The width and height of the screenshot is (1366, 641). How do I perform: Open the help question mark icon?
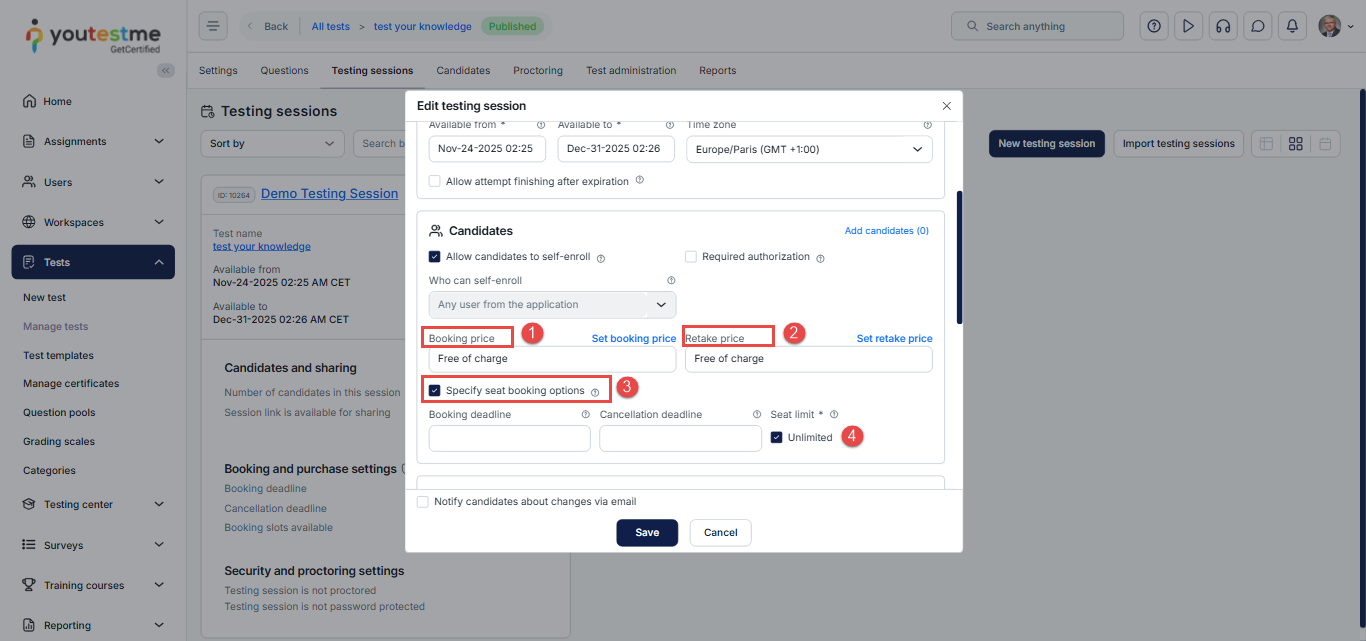point(1154,26)
